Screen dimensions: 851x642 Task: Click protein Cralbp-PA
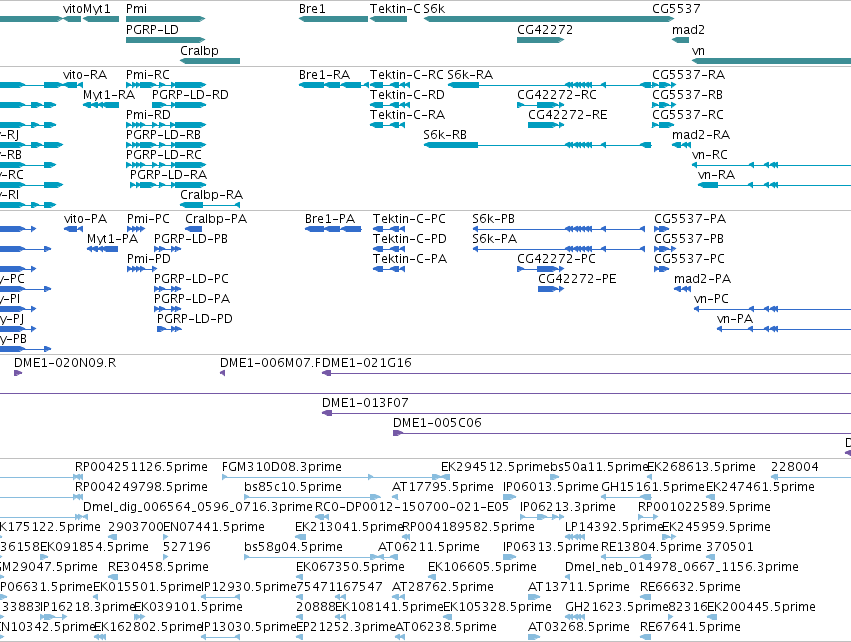pyautogui.click(x=215, y=219)
